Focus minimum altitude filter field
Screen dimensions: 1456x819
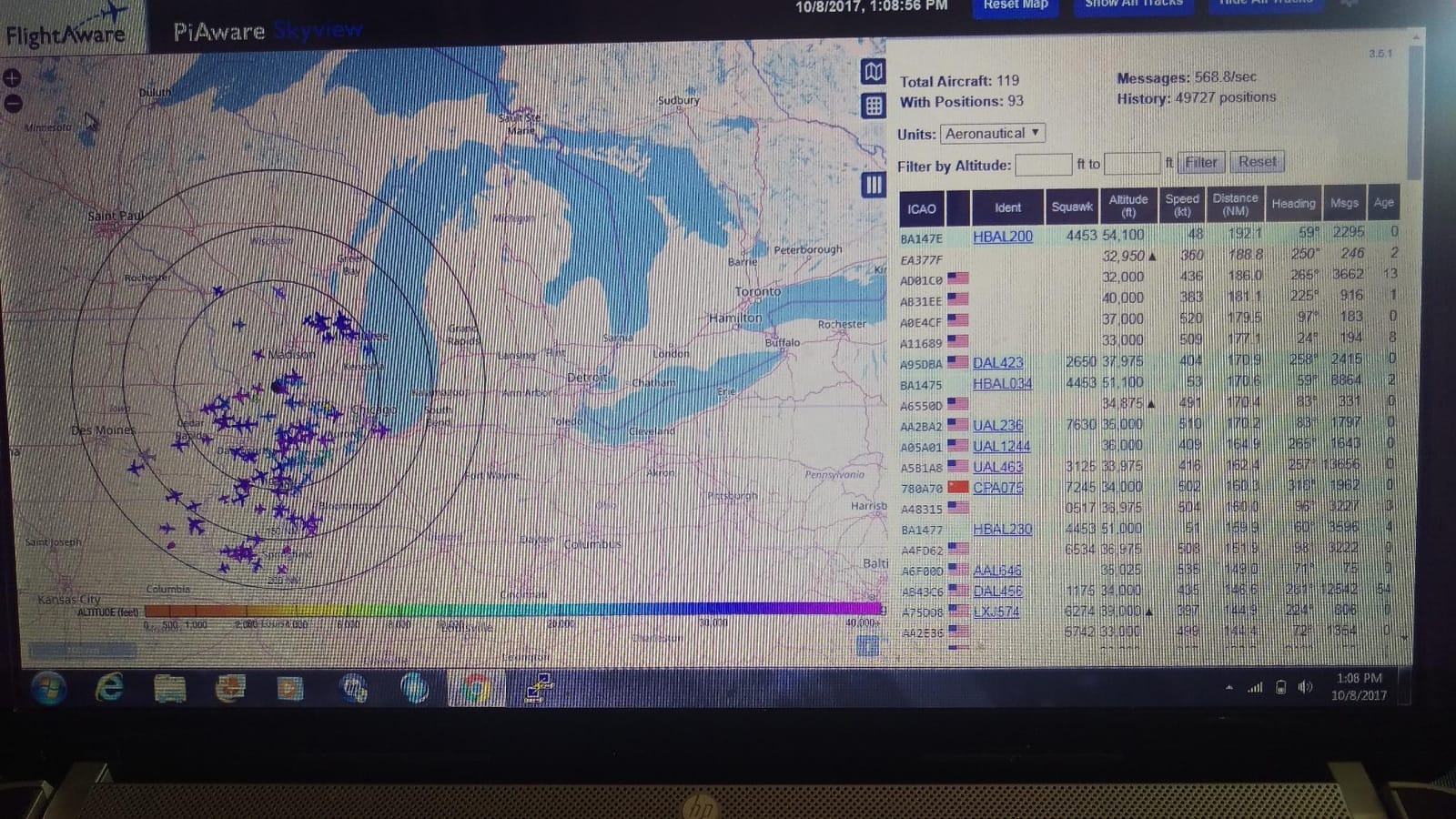[1043, 165]
